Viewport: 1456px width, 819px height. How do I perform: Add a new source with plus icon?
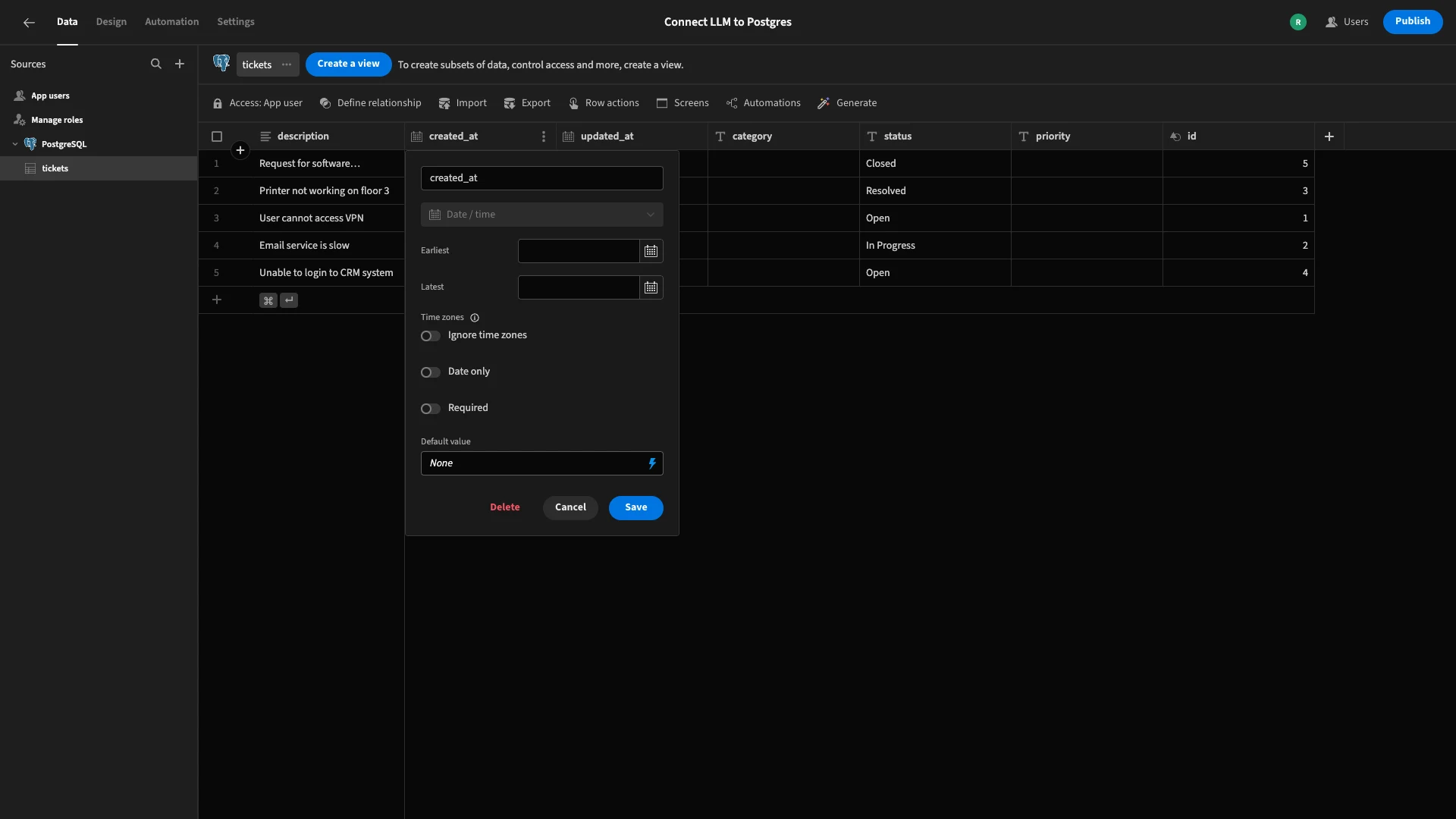(180, 64)
